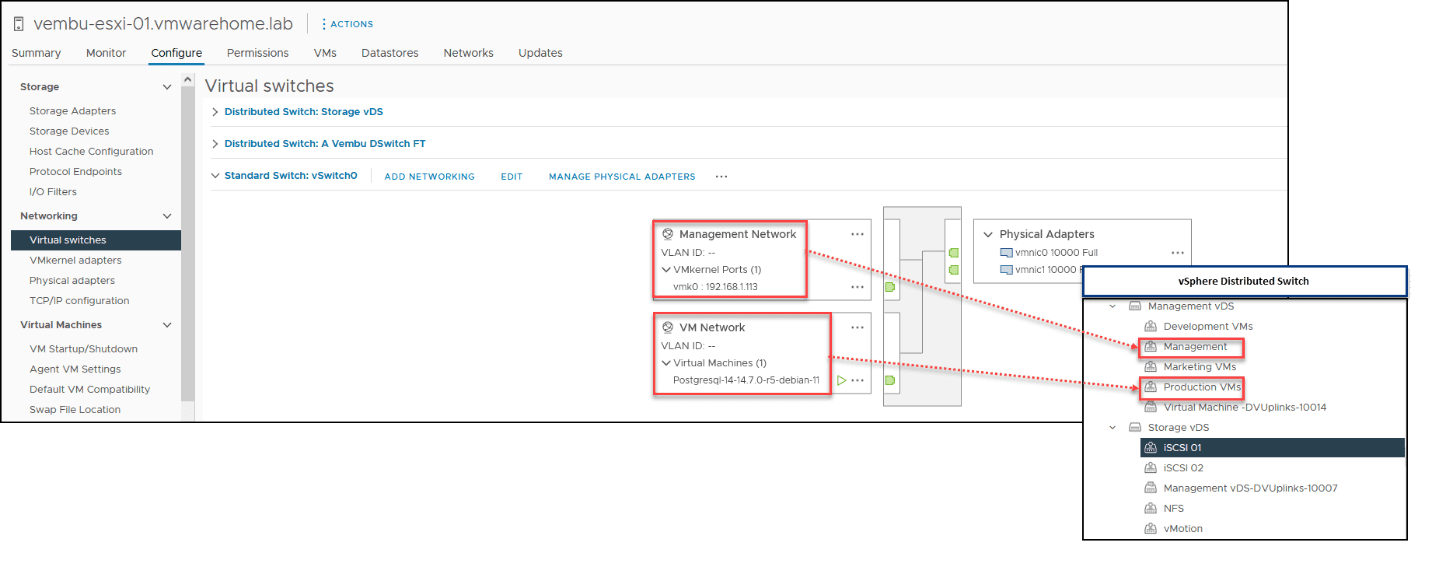Open VM Network ellipsis menu
Viewport: 1439px width, 567px height.
[x=857, y=327]
